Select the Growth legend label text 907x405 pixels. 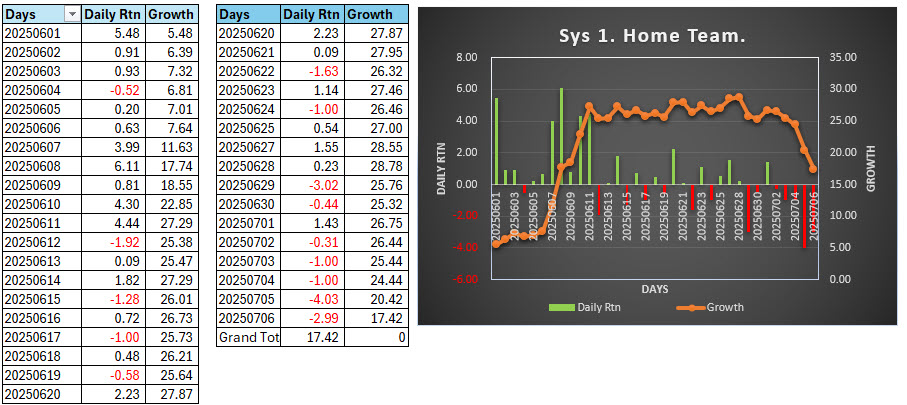[x=725, y=307]
